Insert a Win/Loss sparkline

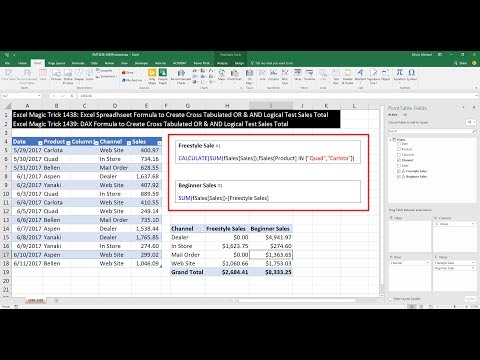pos(285,76)
